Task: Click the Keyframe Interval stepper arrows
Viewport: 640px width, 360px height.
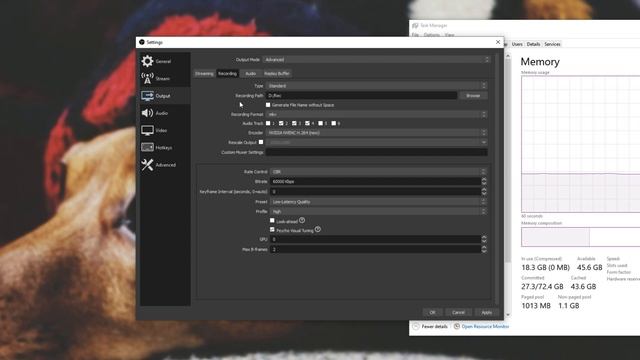Action: click(x=484, y=191)
